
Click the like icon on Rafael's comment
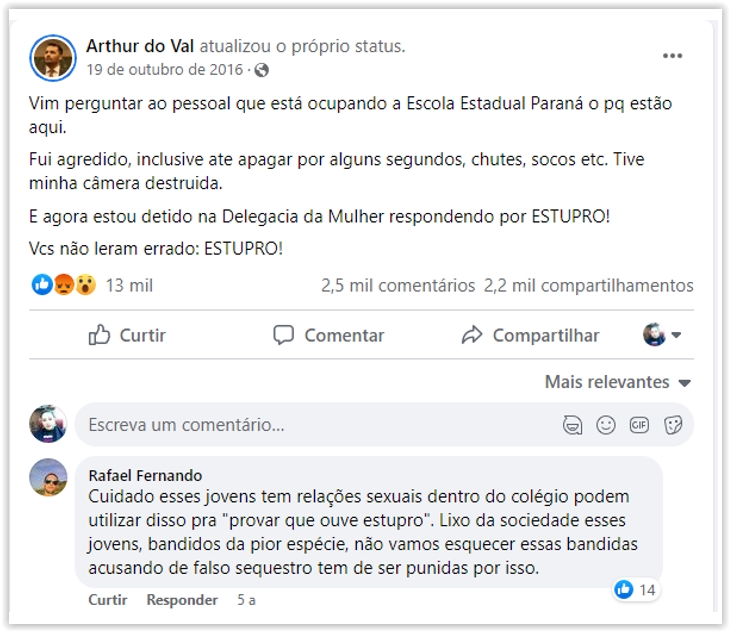[625, 590]
